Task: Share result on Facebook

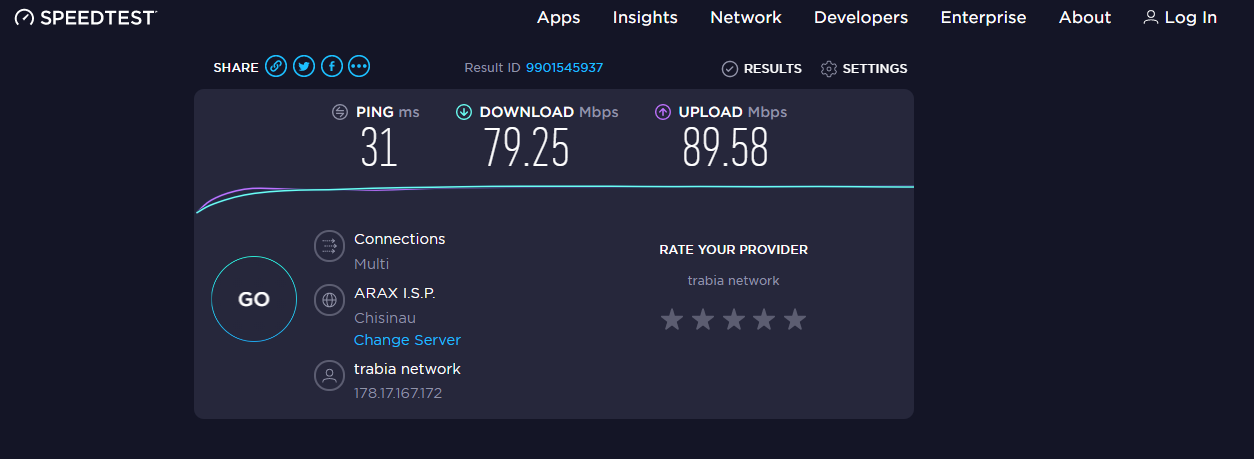Action: 332,67
